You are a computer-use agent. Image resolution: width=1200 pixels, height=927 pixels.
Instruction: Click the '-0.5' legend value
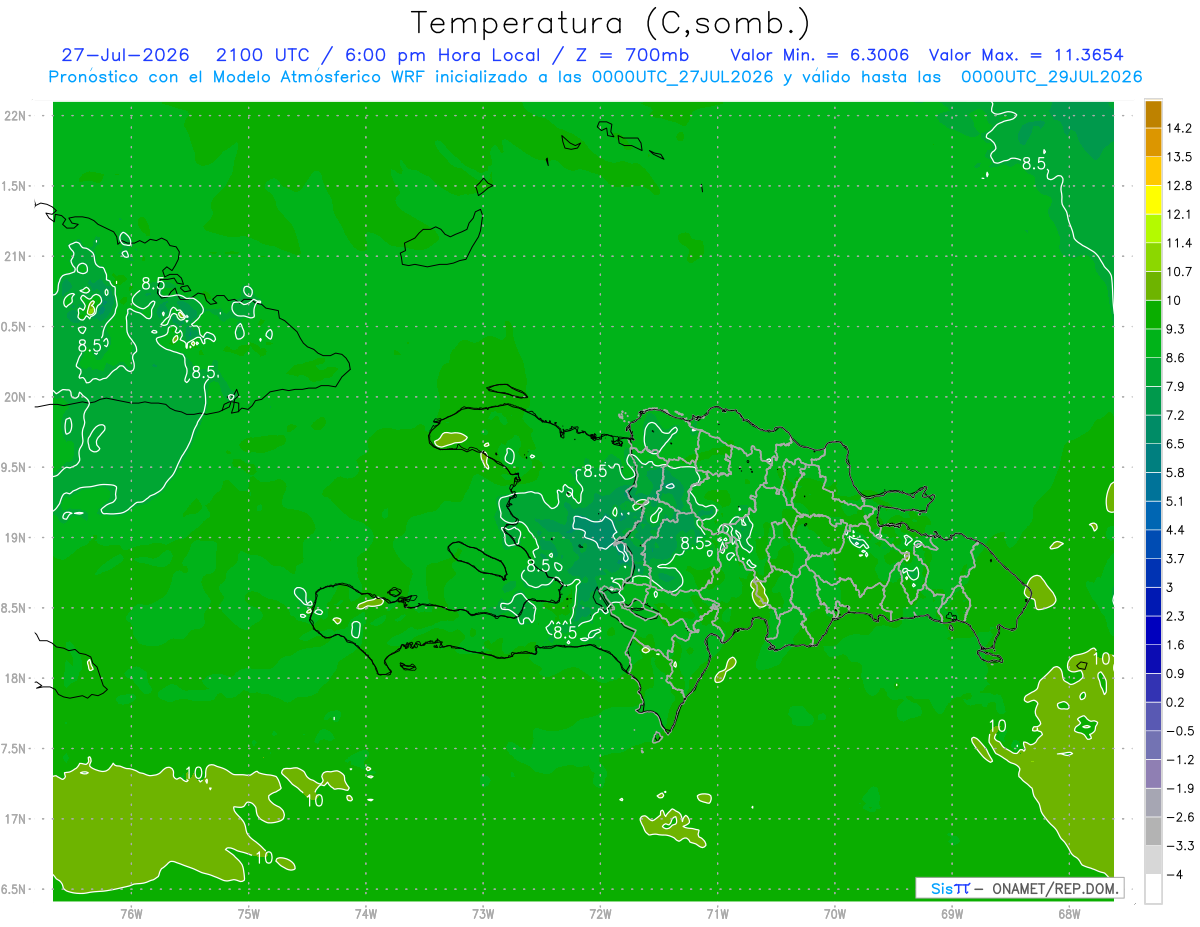click(x=1179, y=731)
